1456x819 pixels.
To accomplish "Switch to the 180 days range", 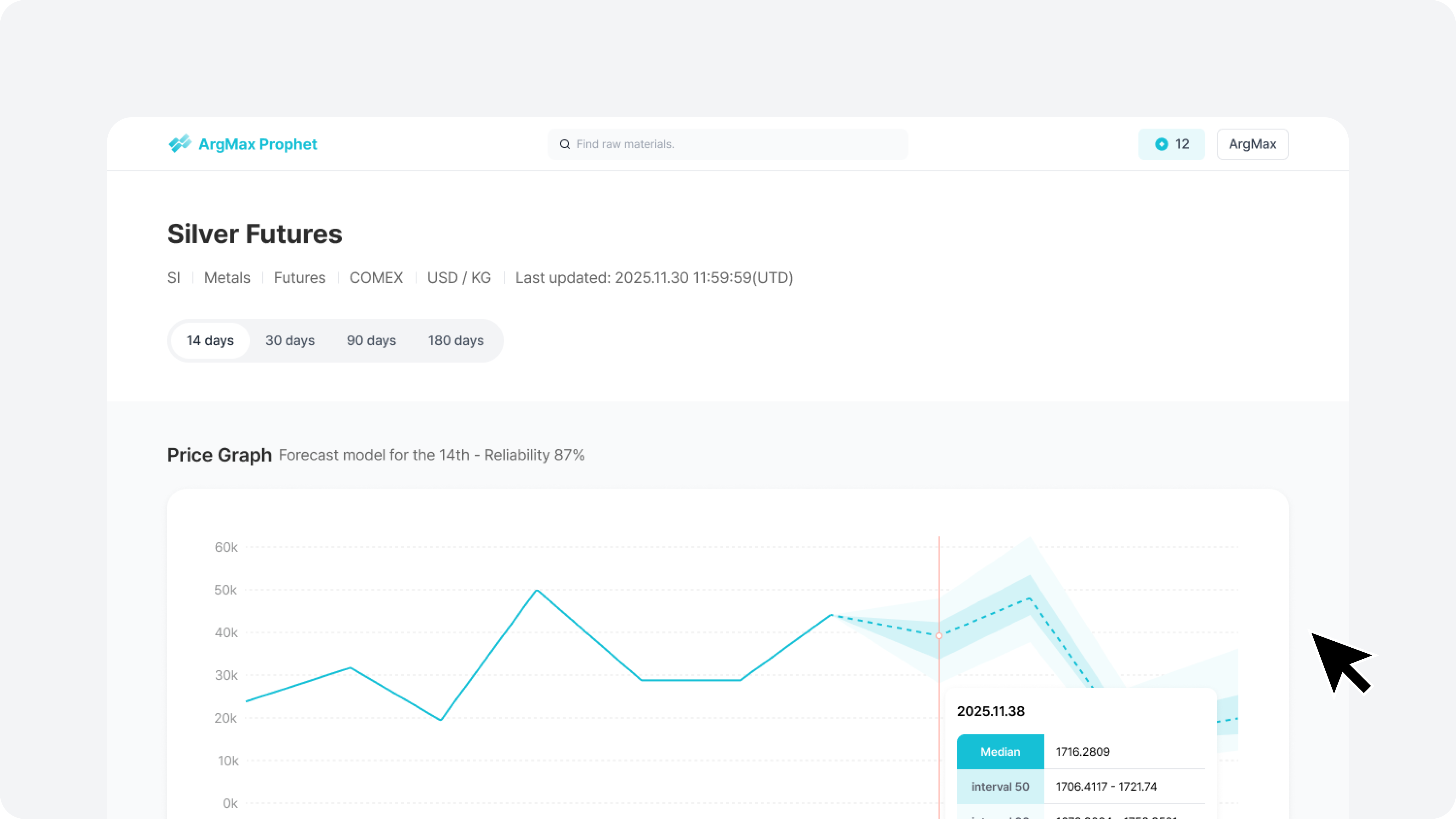I will click(456, 341).
